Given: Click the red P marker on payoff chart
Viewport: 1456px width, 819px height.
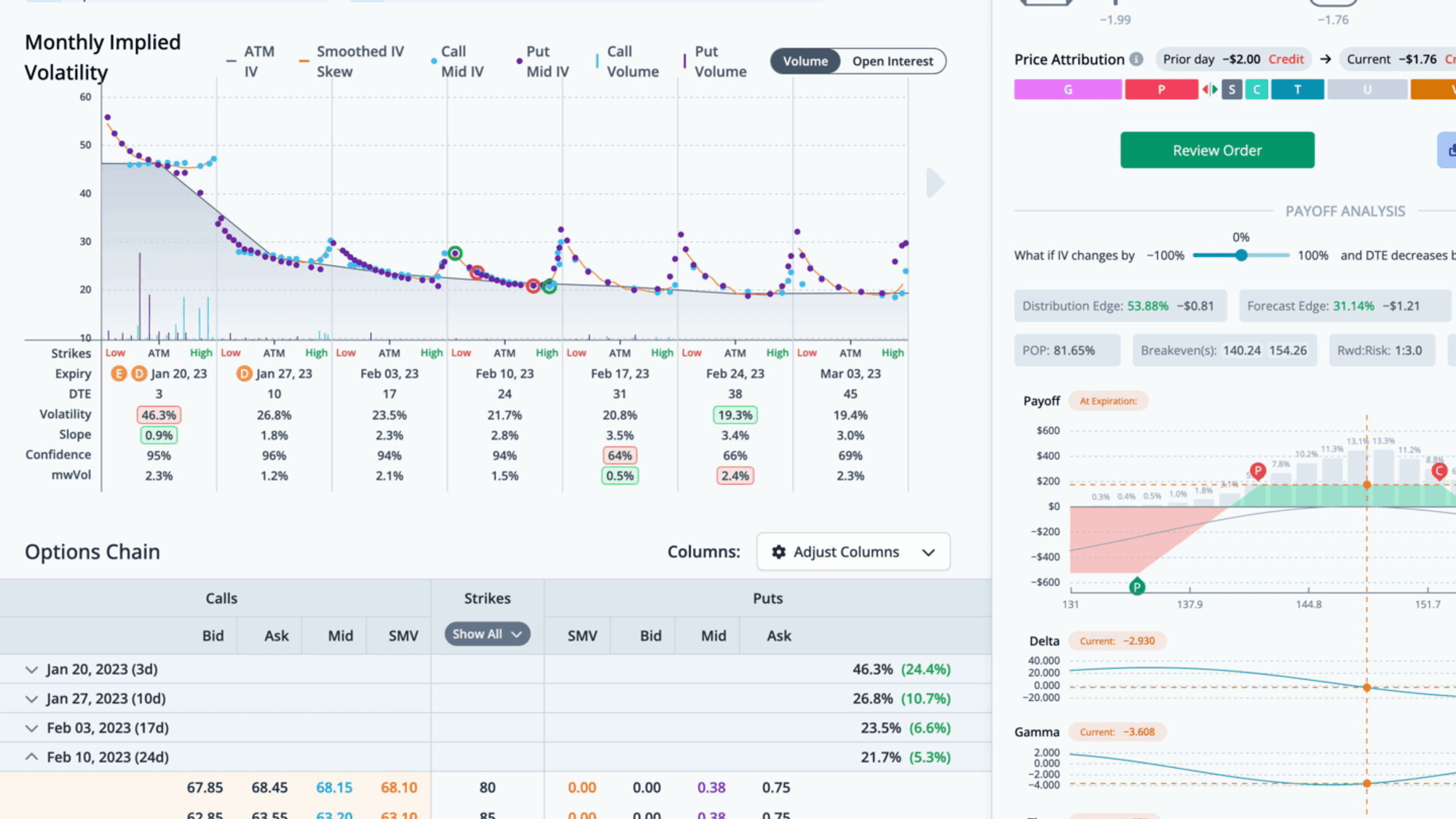Looking at the screenshot, I should pos(1257,470).
